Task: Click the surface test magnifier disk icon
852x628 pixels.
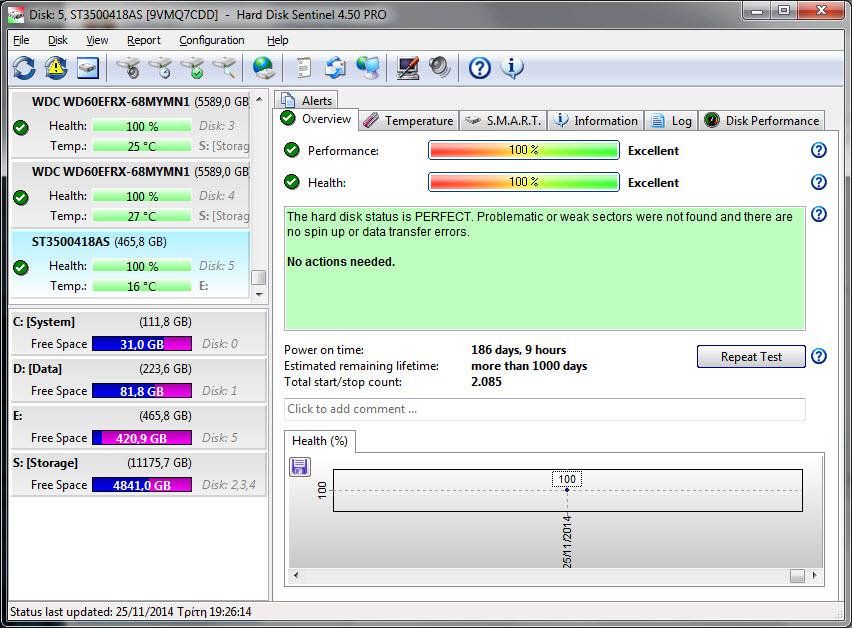Action: click(x=224, y=68)
